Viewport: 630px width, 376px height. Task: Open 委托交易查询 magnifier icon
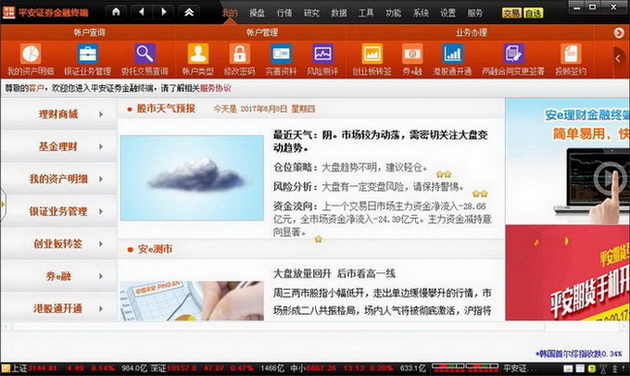(145, 54)
